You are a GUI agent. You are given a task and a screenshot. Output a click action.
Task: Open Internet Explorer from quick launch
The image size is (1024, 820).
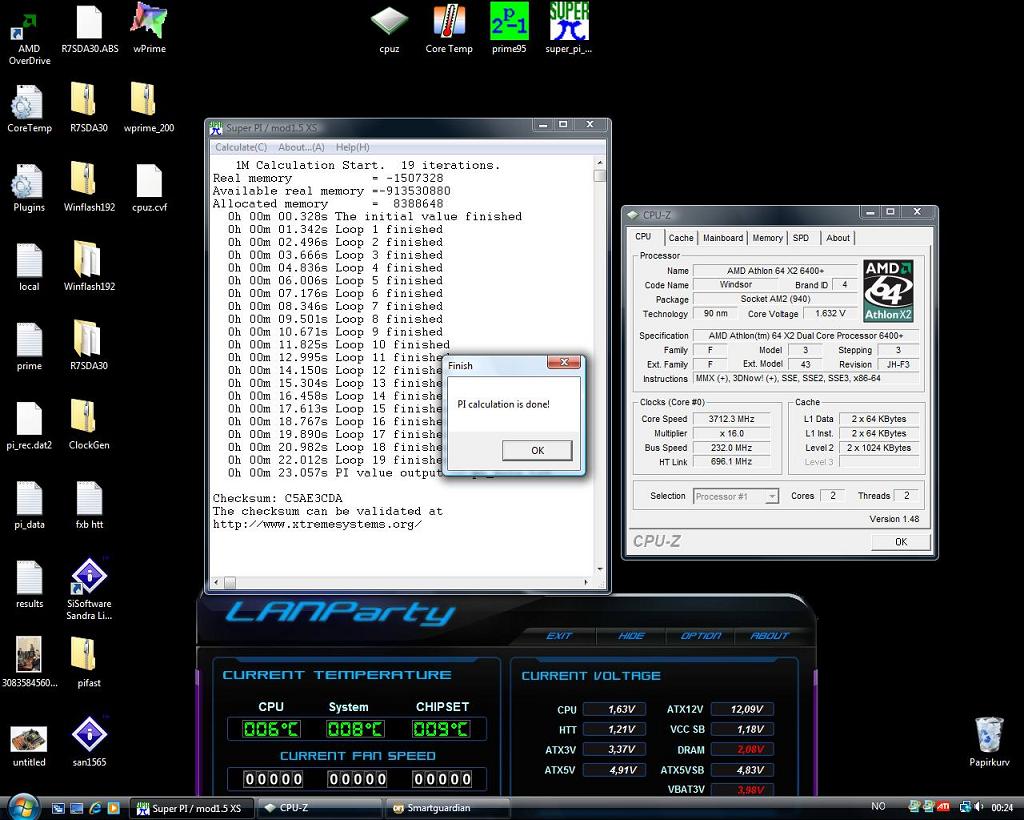95,808
